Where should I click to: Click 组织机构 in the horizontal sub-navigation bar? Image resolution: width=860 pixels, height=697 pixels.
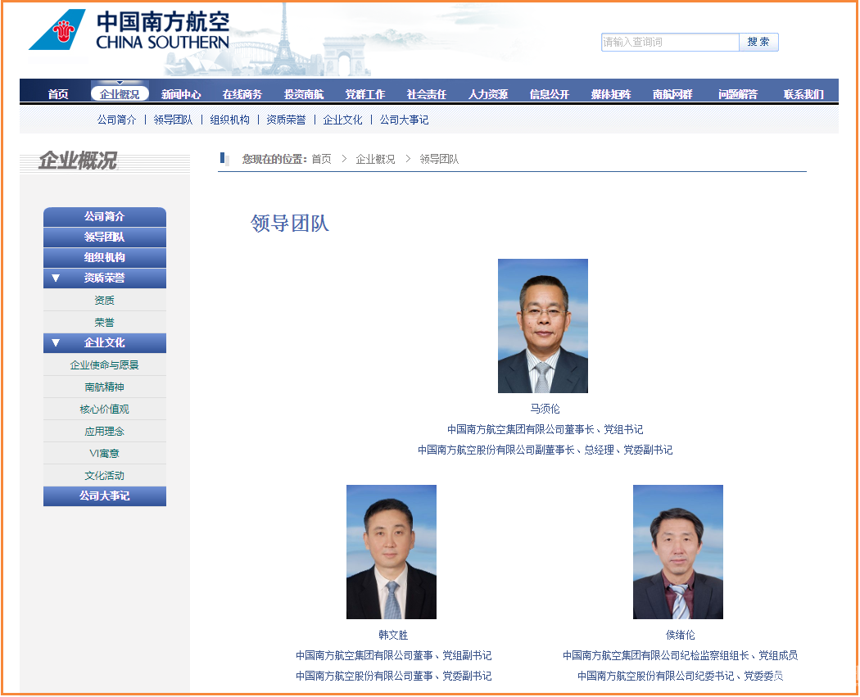pos(230,120)
